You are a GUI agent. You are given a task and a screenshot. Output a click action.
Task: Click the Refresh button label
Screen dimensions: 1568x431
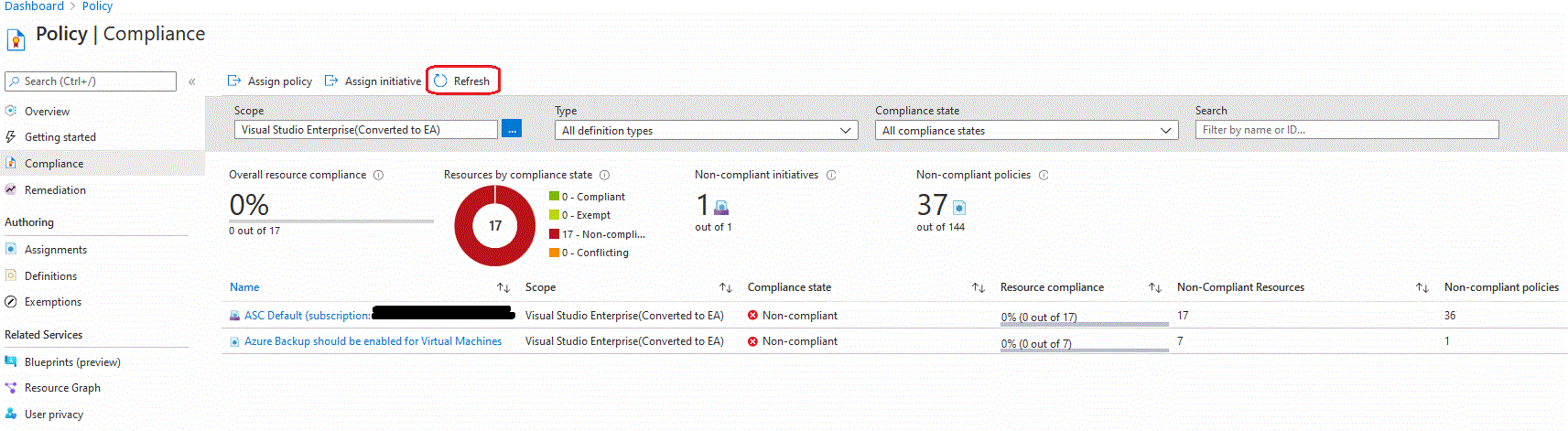point(471,81)
